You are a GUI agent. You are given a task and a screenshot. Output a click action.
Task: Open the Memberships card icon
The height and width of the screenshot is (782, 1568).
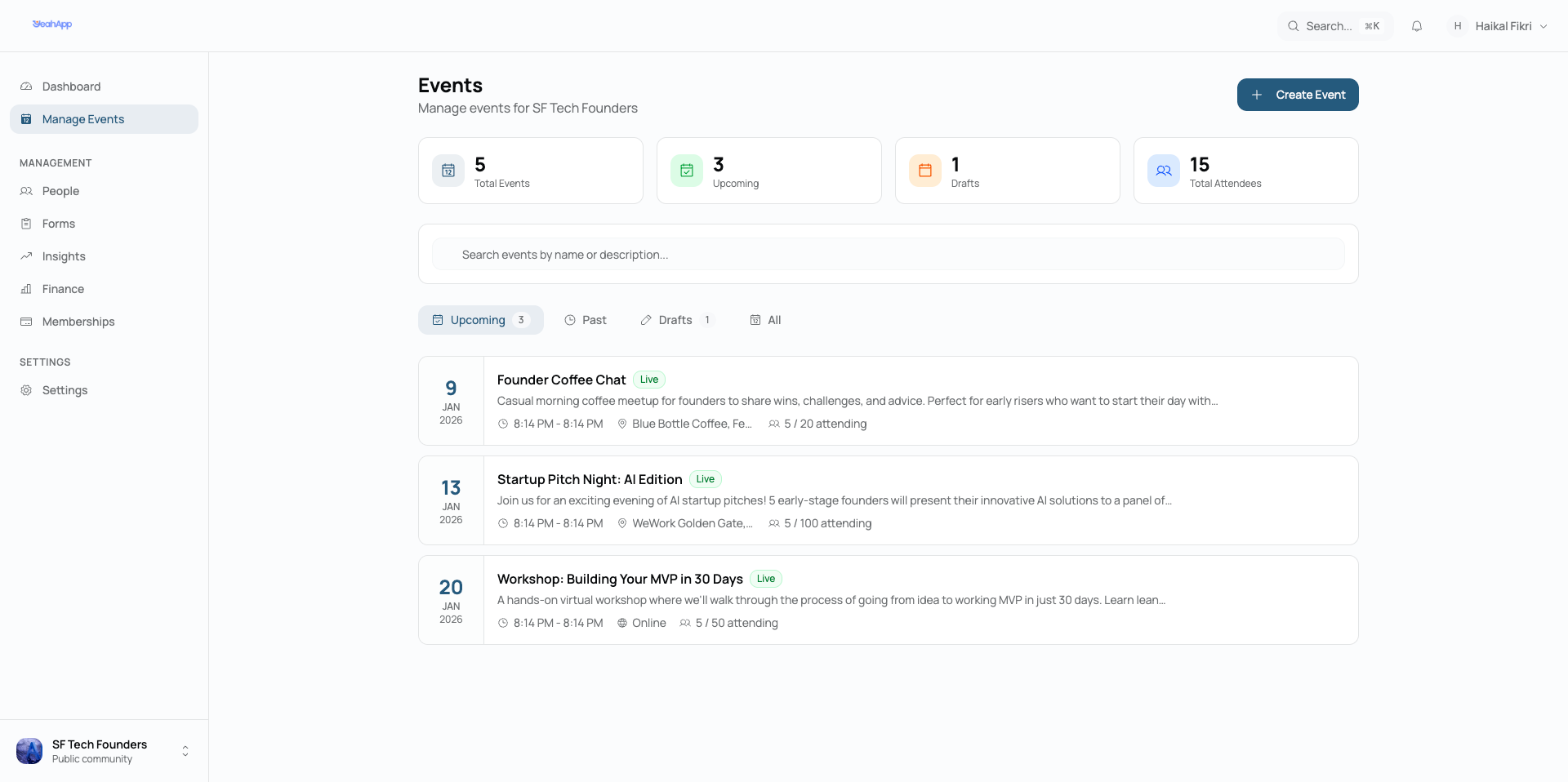tap(26, 322)
